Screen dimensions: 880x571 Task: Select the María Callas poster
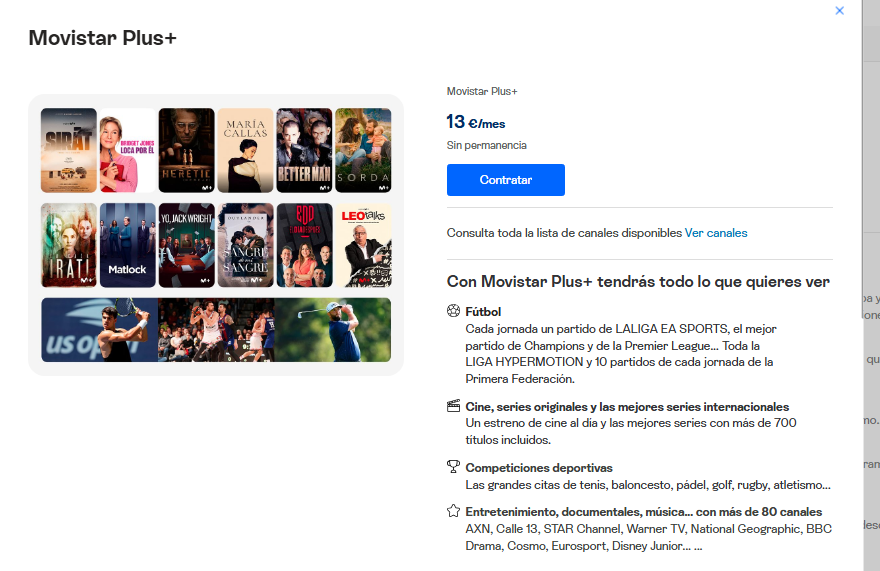245,150
